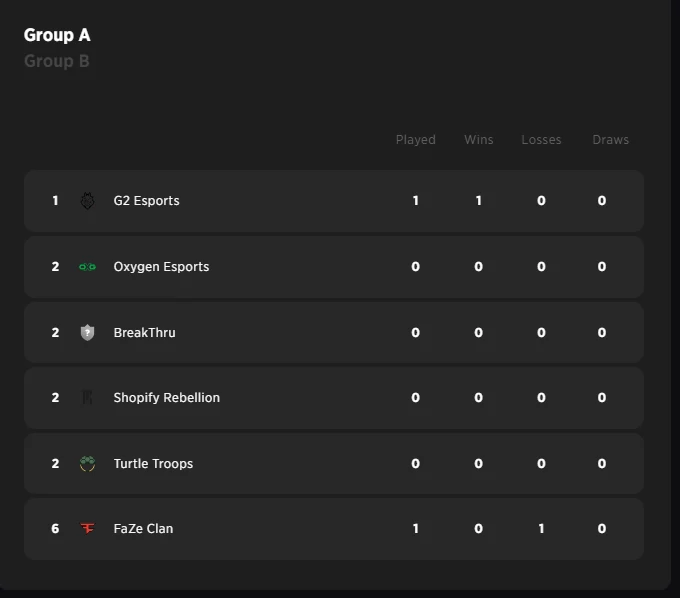Click the Losses column header
Image resolution: width=680 pixels, height=598 pixels.
pos(541,140)
